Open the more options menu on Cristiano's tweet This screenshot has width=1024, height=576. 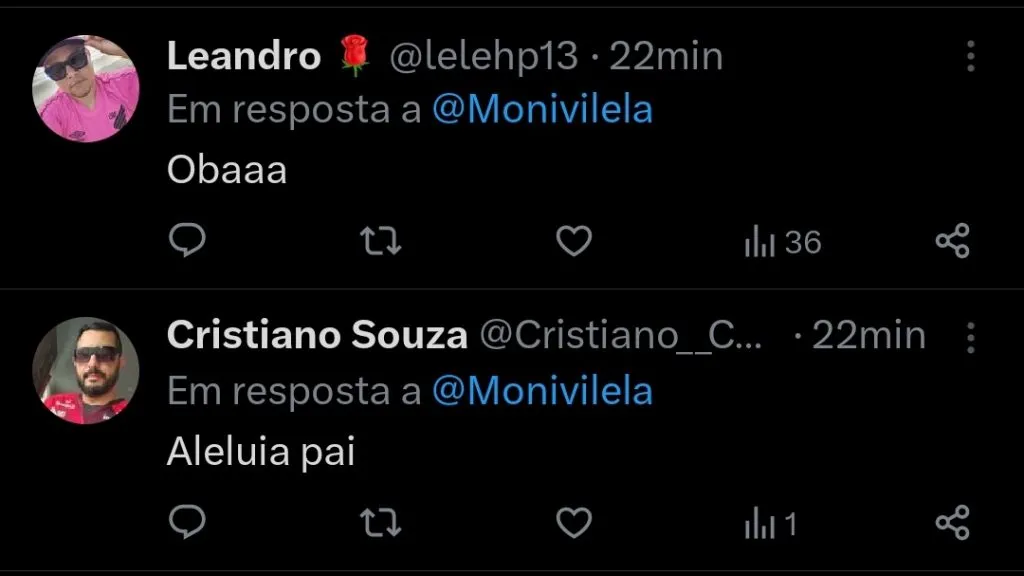coord(969,336)
